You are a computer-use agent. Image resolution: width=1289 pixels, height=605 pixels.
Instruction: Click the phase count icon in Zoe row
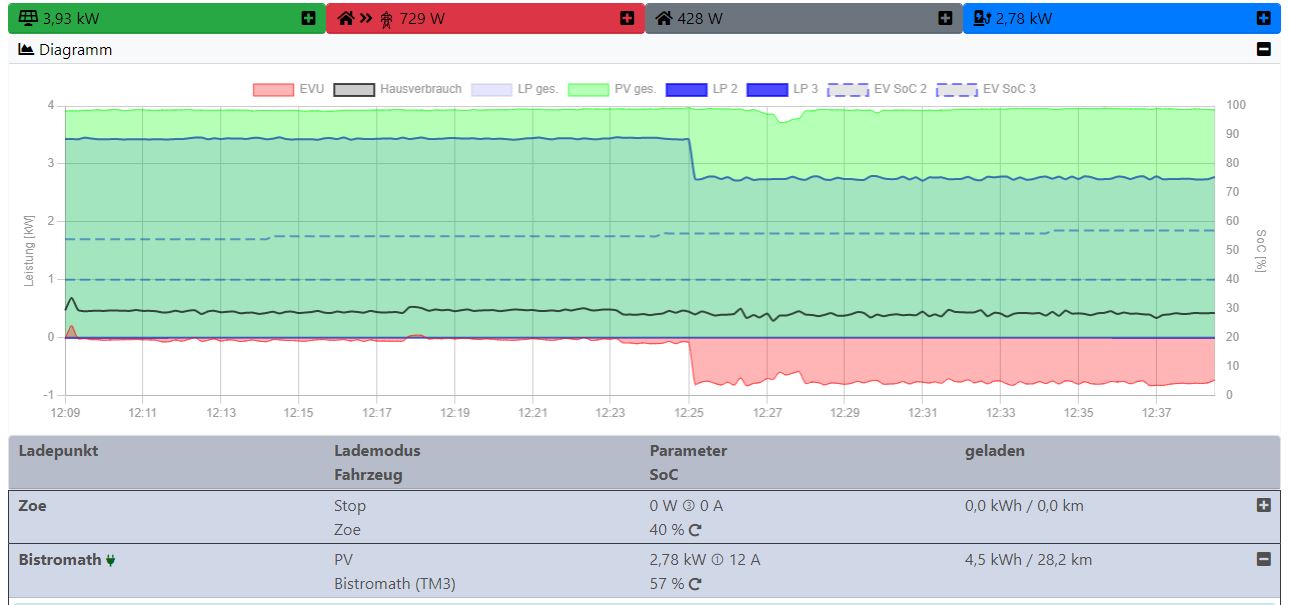point(689,507)
